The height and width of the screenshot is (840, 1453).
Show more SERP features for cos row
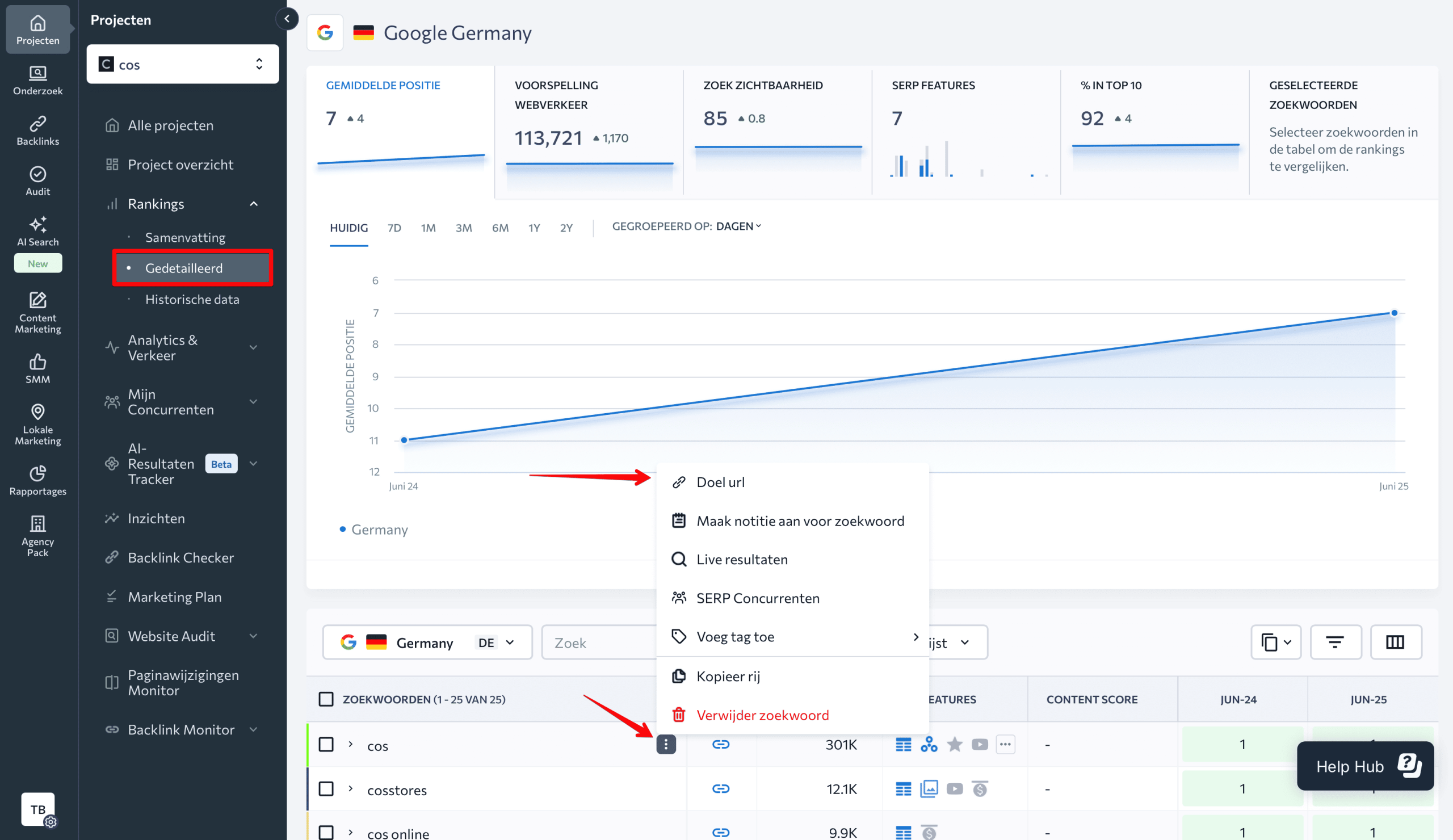click(x=1005, y=744)
